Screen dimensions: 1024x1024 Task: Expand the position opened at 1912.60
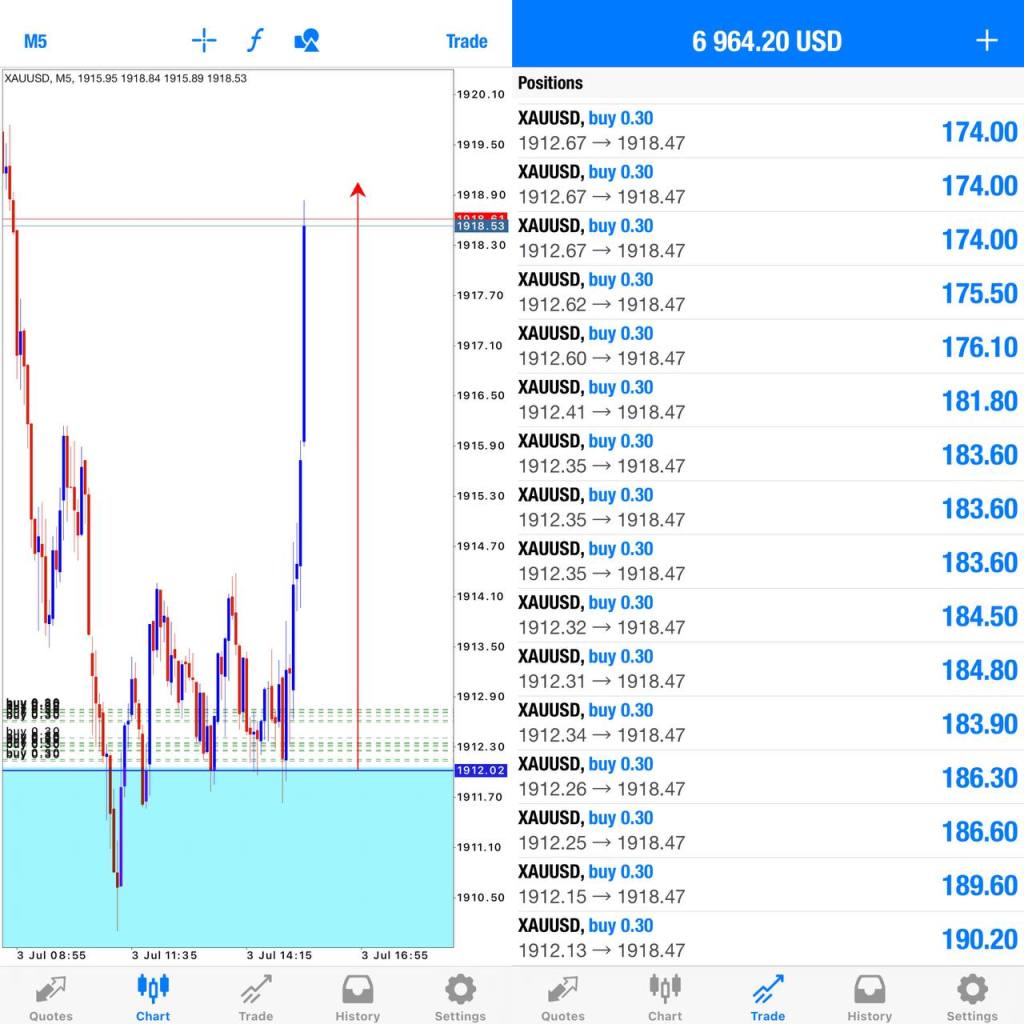click(767, 346)
